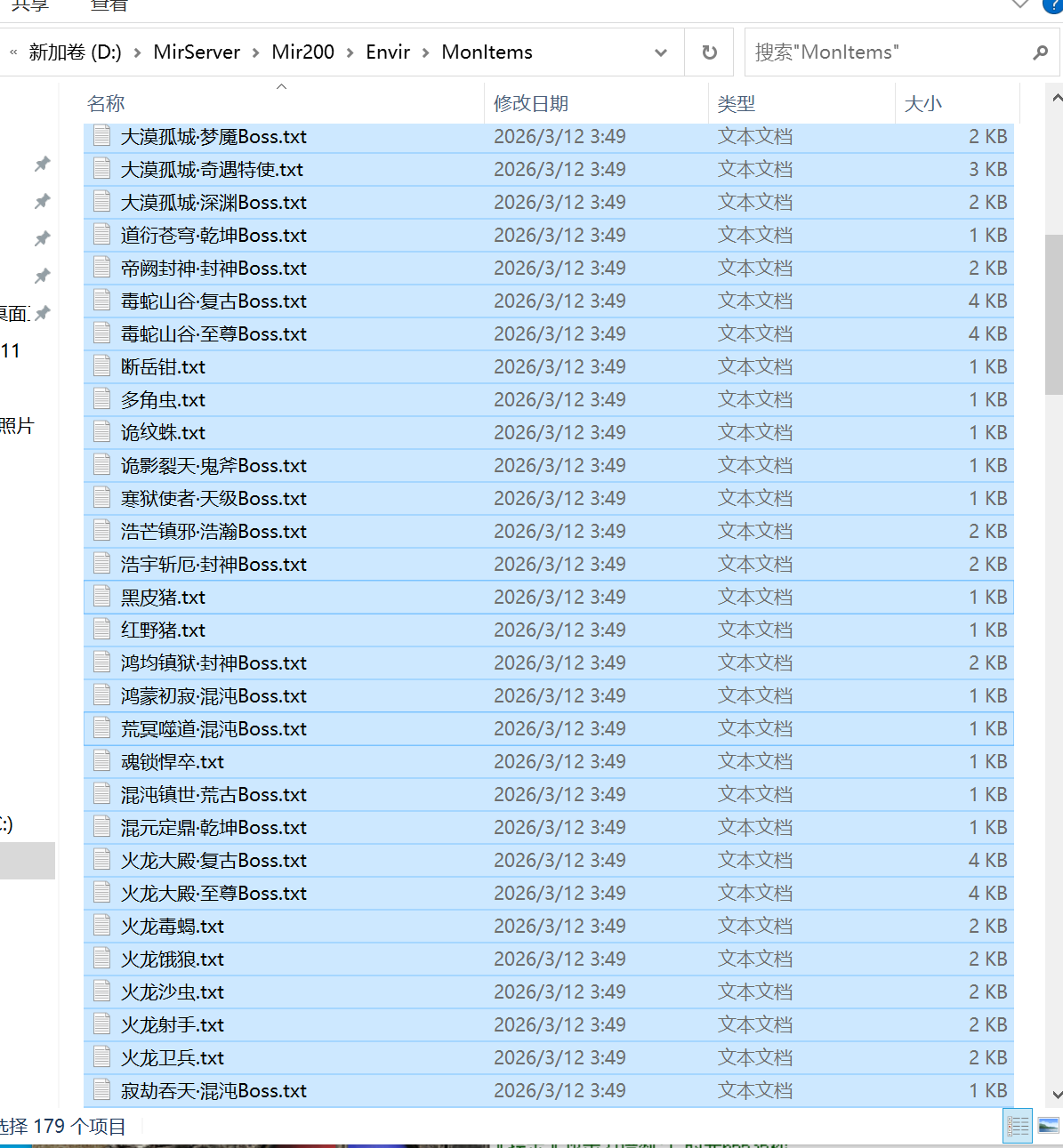Click the vertical scrollbar thumb
Screen dimensions: 1063x1148
tap(1055, 314)
